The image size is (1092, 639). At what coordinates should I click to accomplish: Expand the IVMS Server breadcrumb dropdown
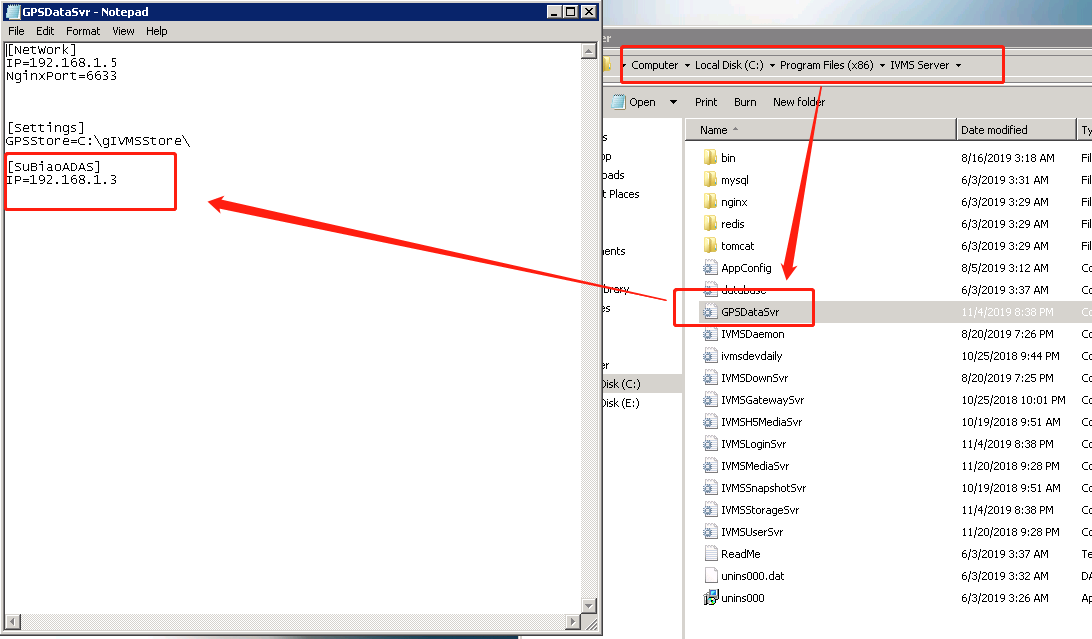coord(958,65)
